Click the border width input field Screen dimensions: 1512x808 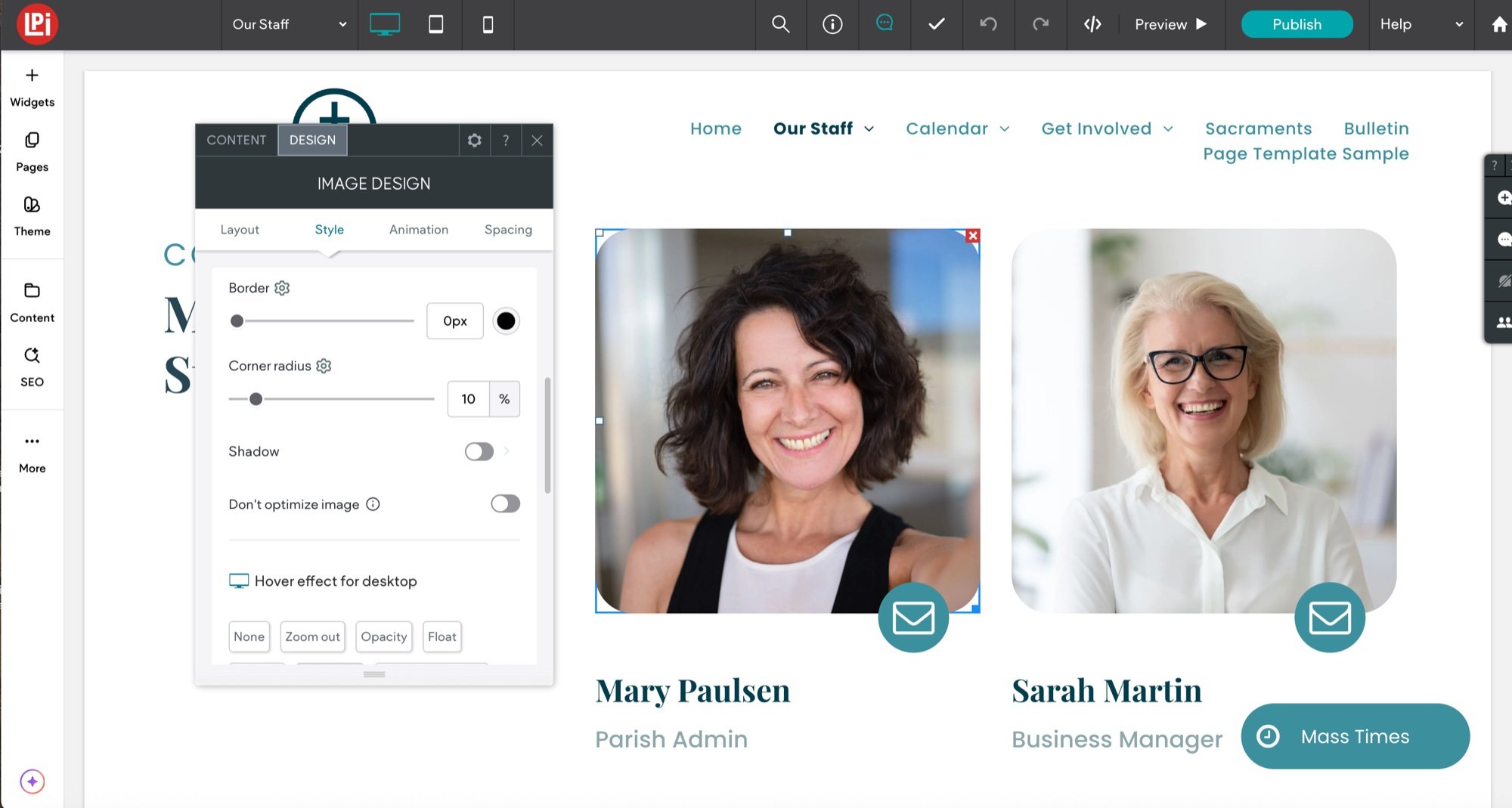(455, 321)
